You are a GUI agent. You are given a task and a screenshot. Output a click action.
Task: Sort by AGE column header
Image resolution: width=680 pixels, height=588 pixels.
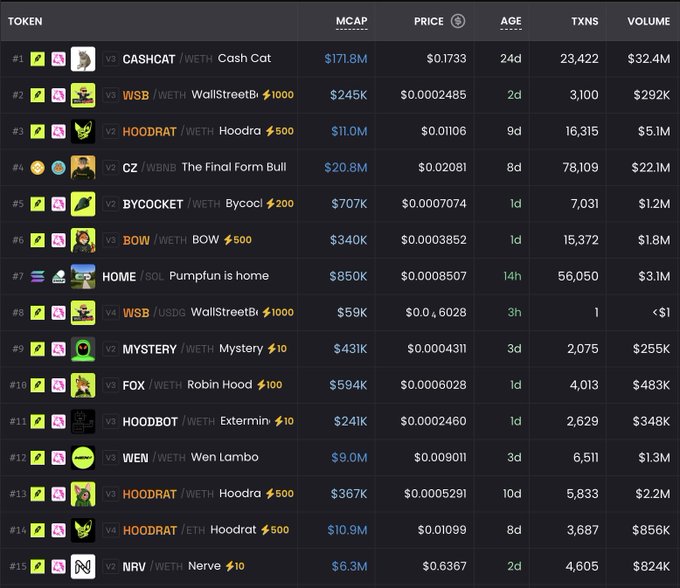511,21
